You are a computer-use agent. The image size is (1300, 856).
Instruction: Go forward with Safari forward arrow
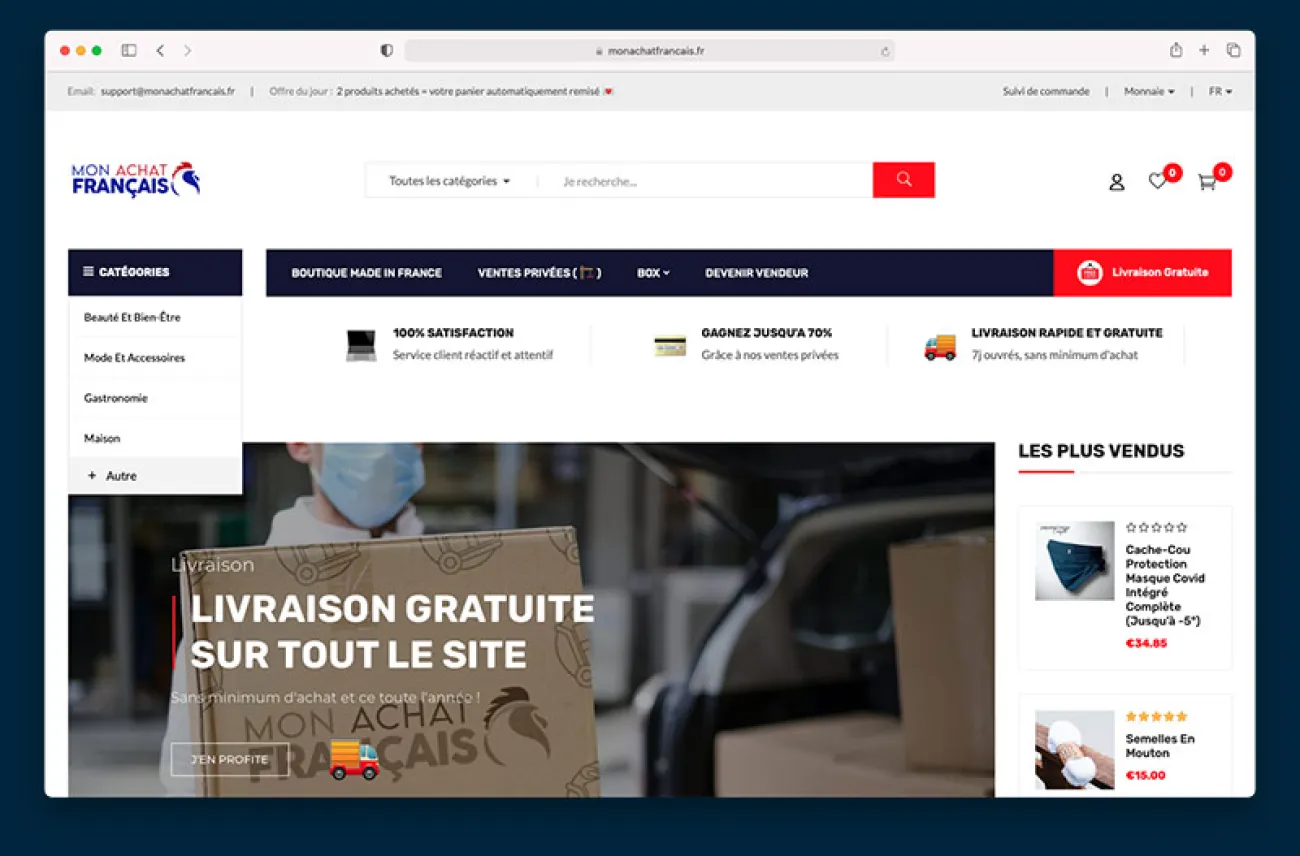coord(187,50)
